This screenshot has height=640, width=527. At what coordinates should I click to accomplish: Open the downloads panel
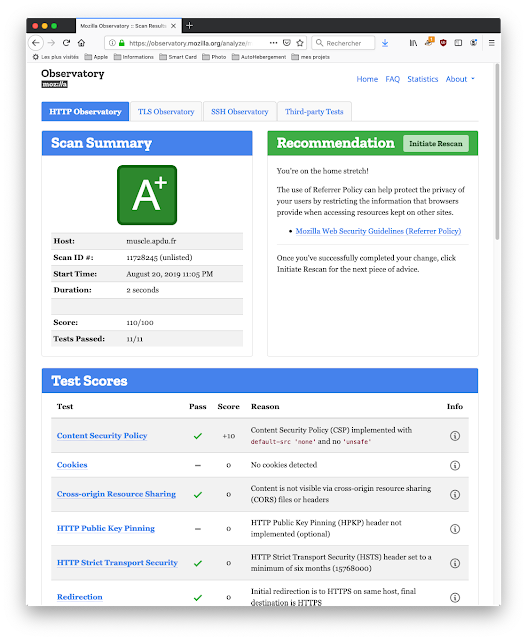[385, 43]
